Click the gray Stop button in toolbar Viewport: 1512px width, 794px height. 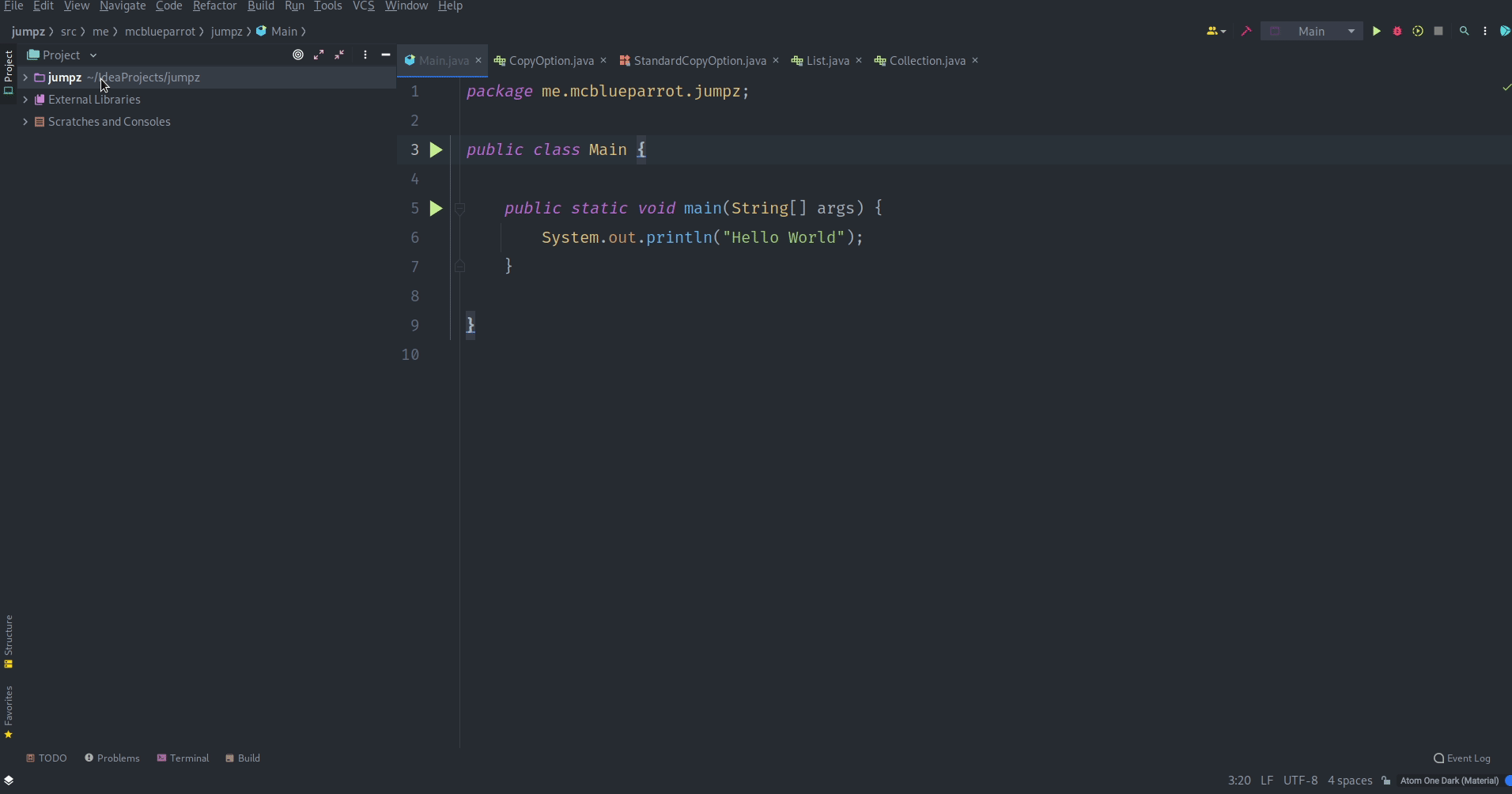tap(1438, 32)
